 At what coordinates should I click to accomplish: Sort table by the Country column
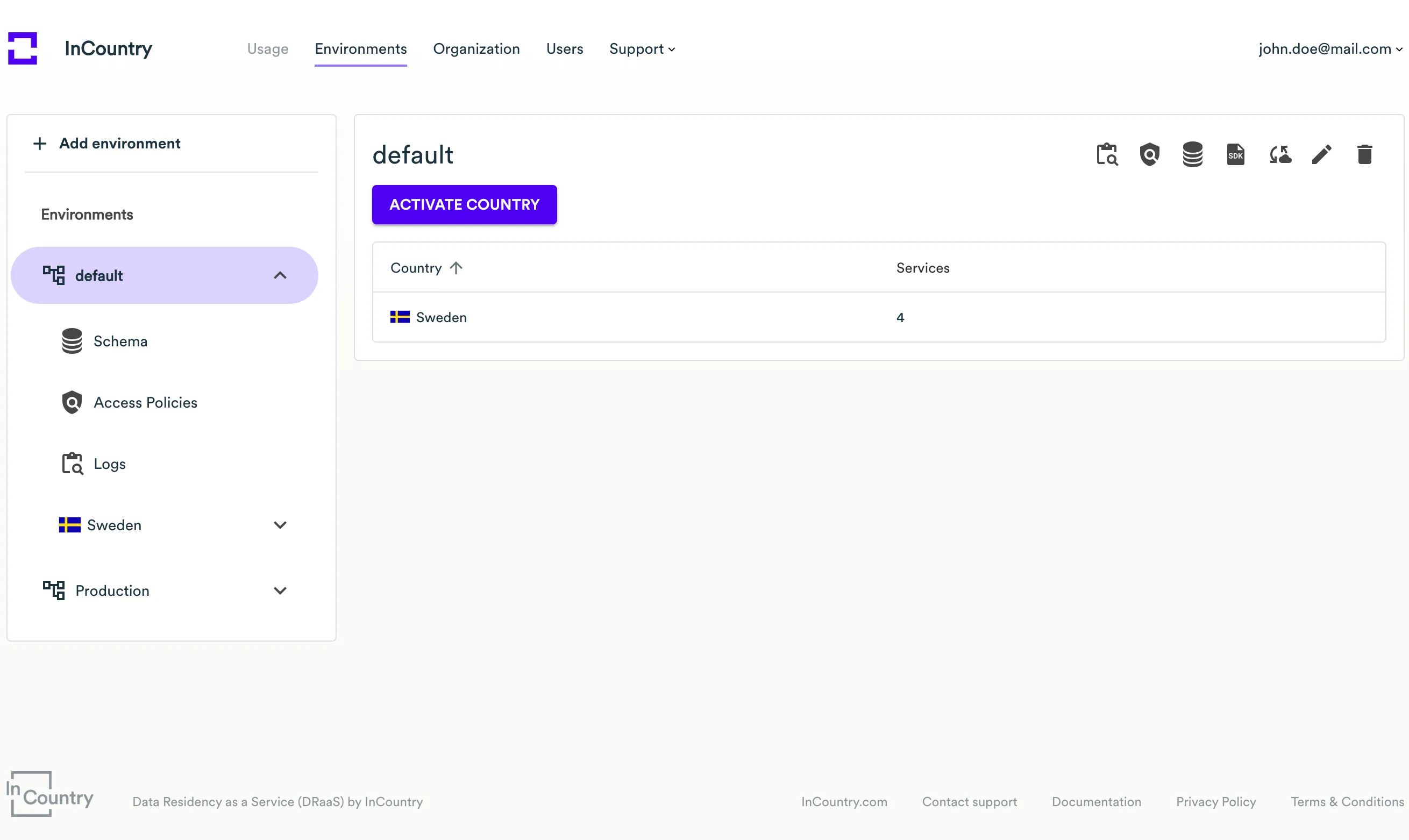[x=425, y=268]
